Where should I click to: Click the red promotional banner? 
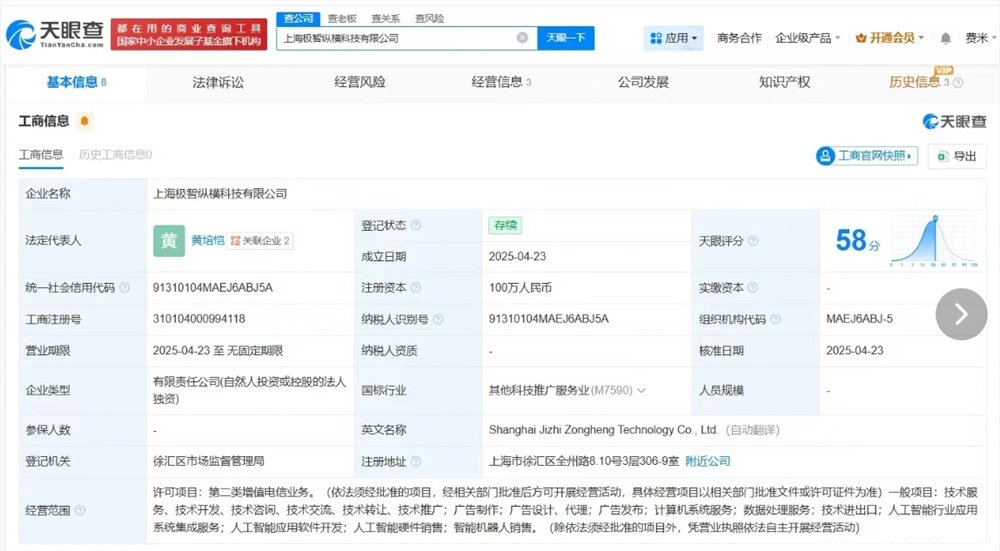(x=189, y=34)
